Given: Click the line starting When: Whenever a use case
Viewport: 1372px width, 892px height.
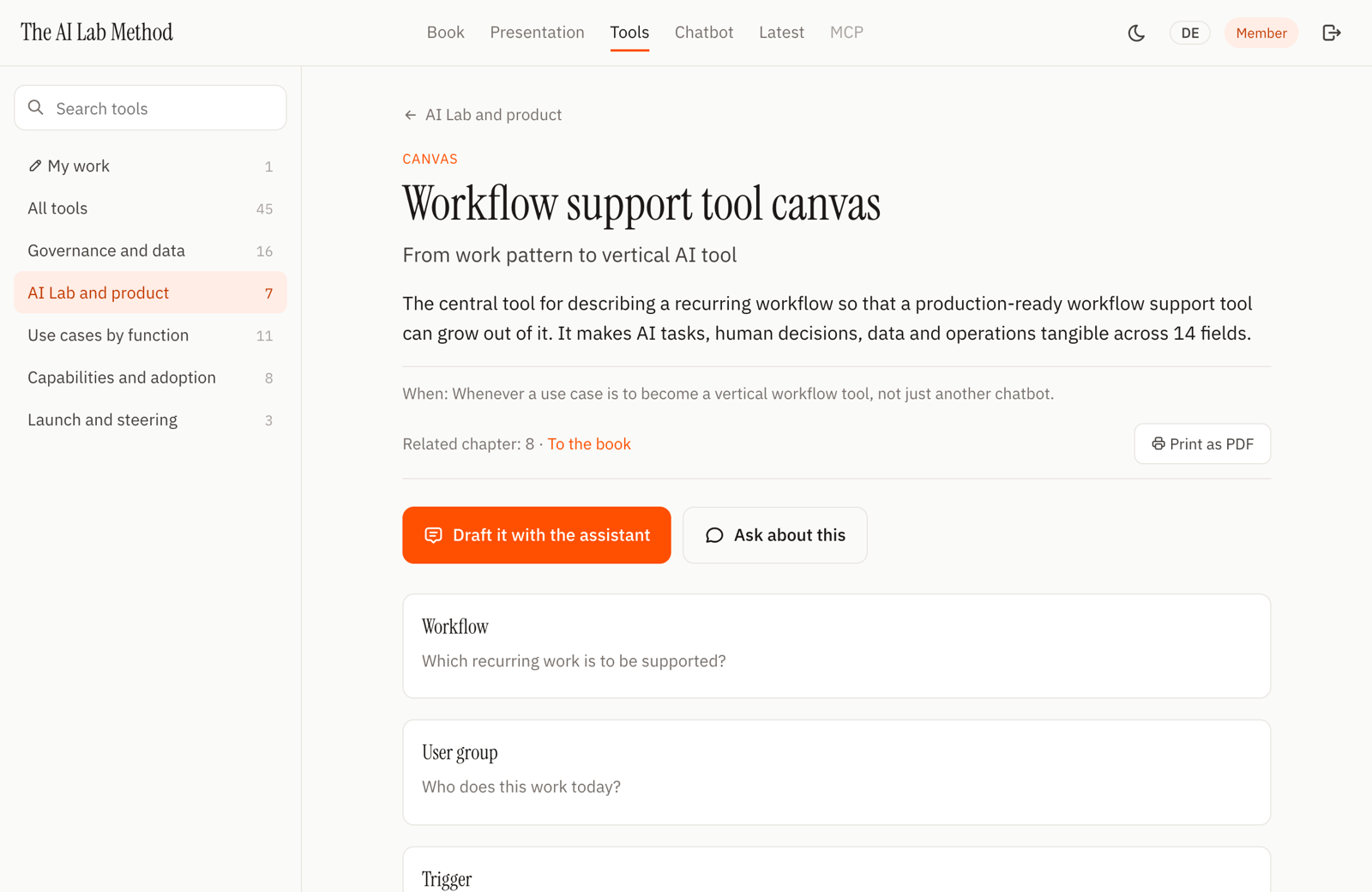Looking at the screenshot, I should tap(728, 394).
